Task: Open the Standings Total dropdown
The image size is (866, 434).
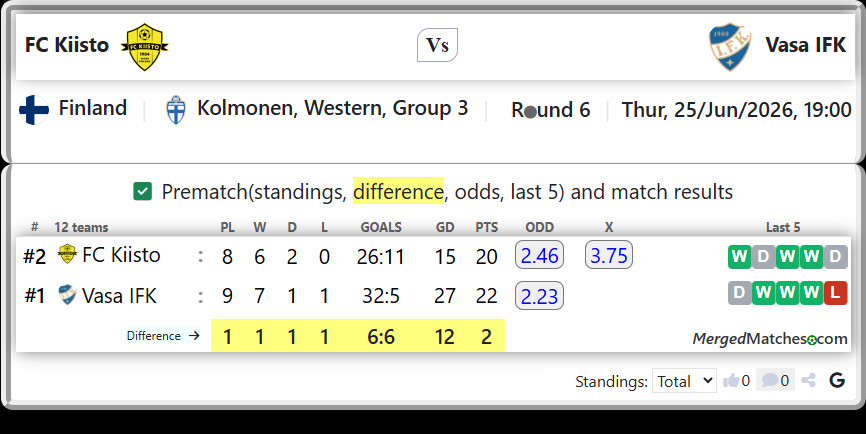Action: point(684,380)
